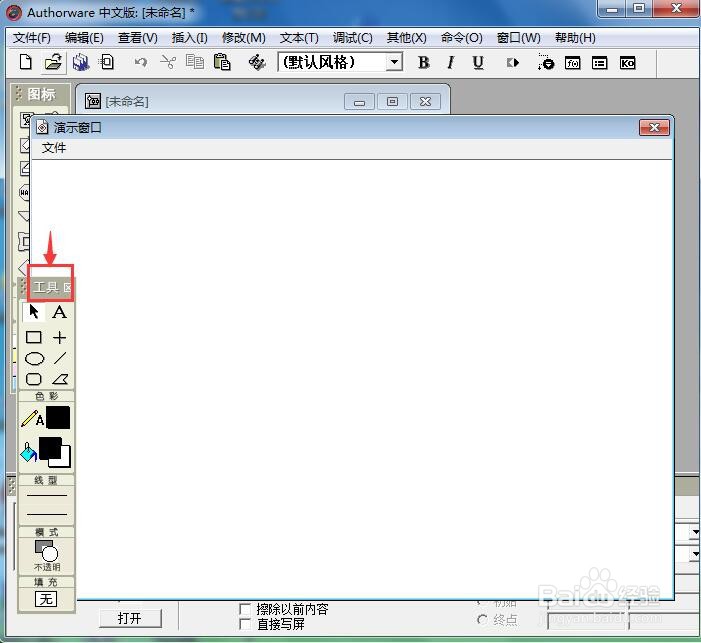The image size is (701, 643).
Task: Open the 修改 menu
Action: (244, 38)
